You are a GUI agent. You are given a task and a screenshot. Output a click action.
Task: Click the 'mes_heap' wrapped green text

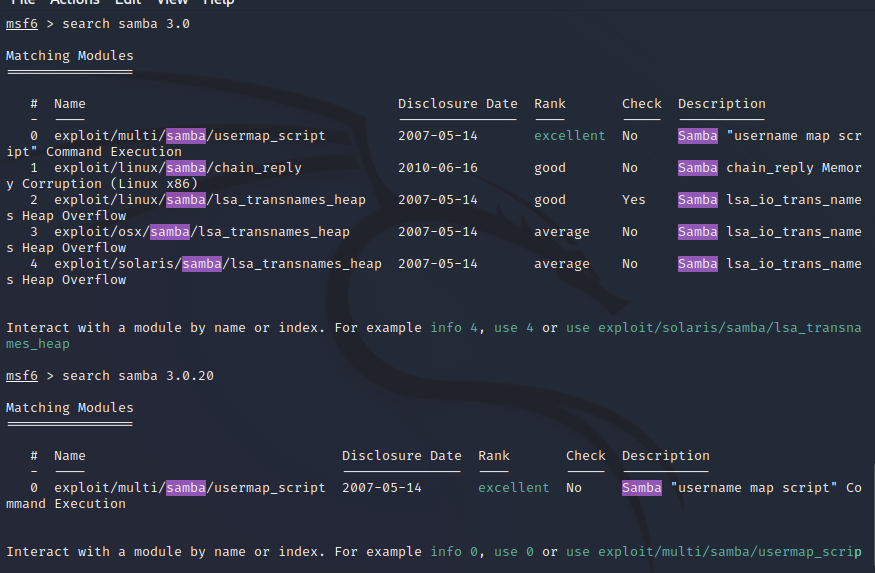tap(38, 344)
